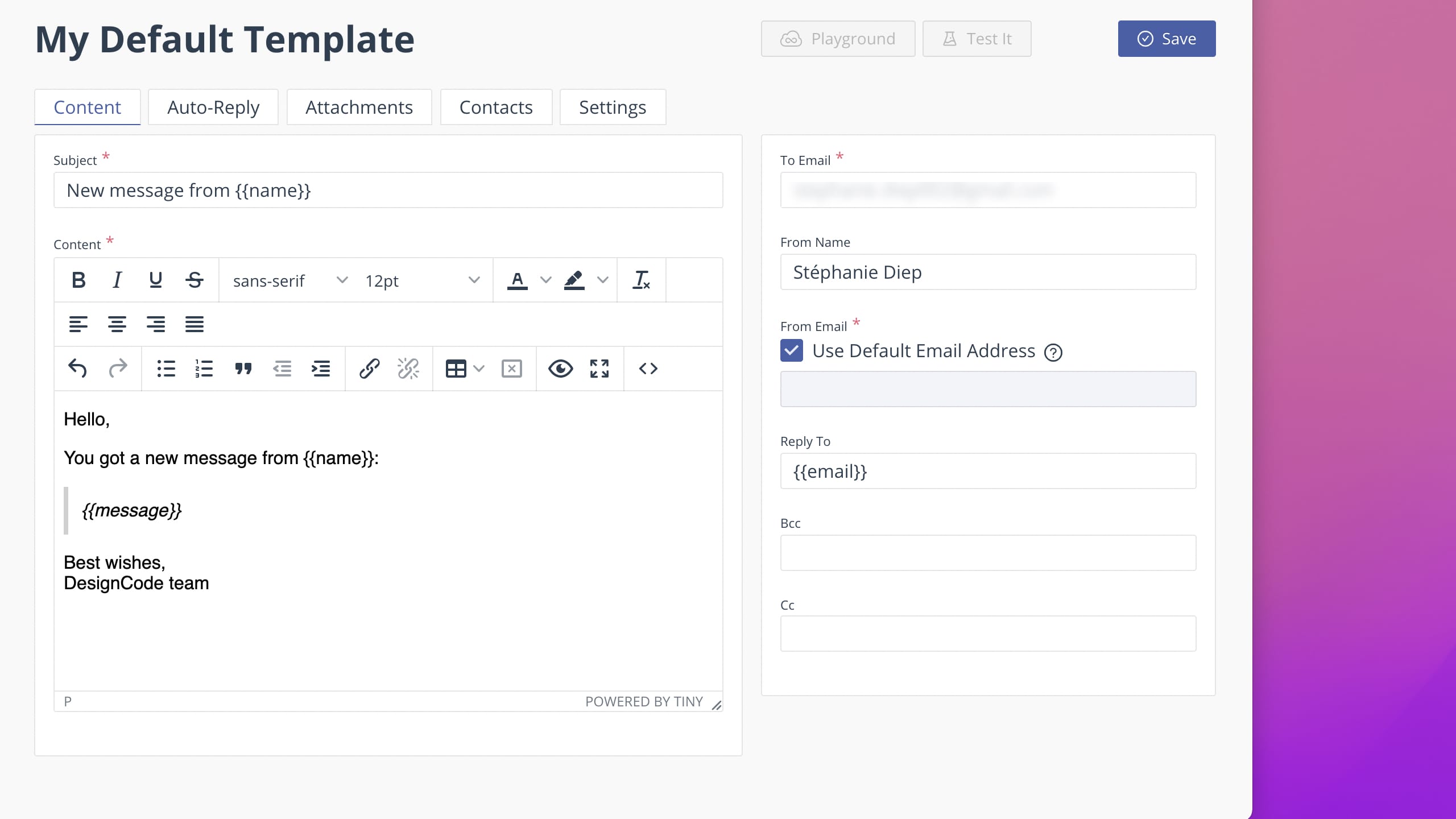The height and width of the screenshot is (819, 1456).
Task: Click the undo arrow icon
Action: [78, 369]
